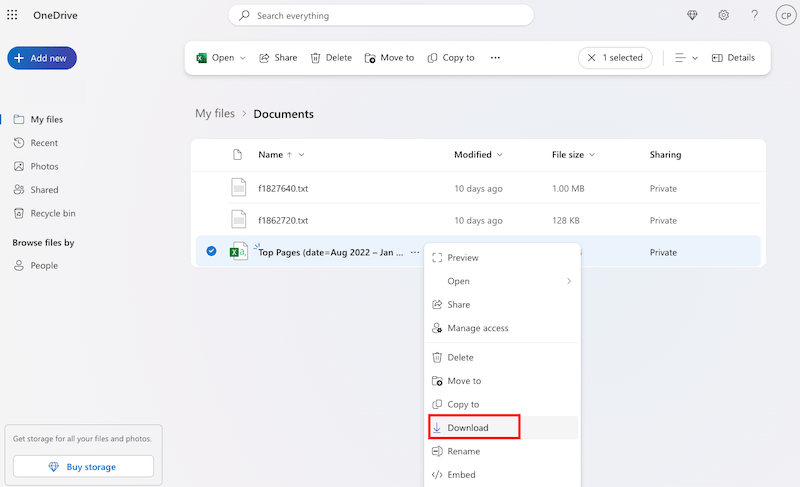The width and height of the screenshot is (800, 487).
Task: Click the search magnifier icon
Action: coord(244,15)
